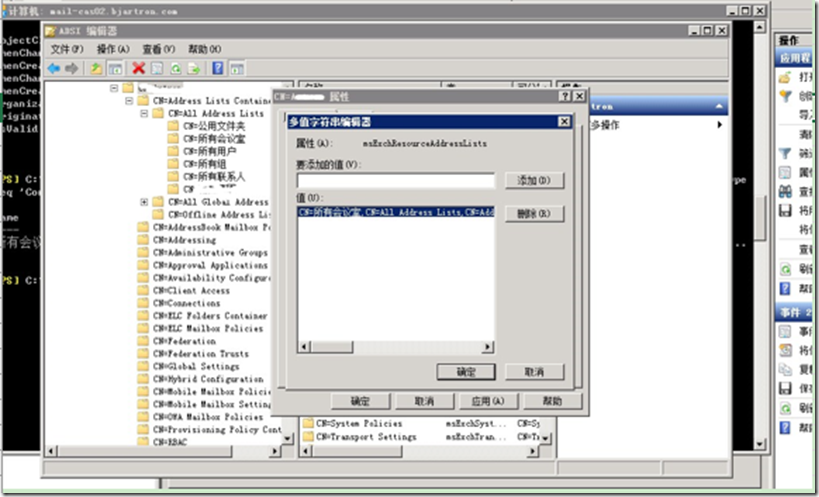Click the tree pane down scroll arrow
The height and width of the screenshot is (497, 819).
pyautogui.click(x=288, y=439)
